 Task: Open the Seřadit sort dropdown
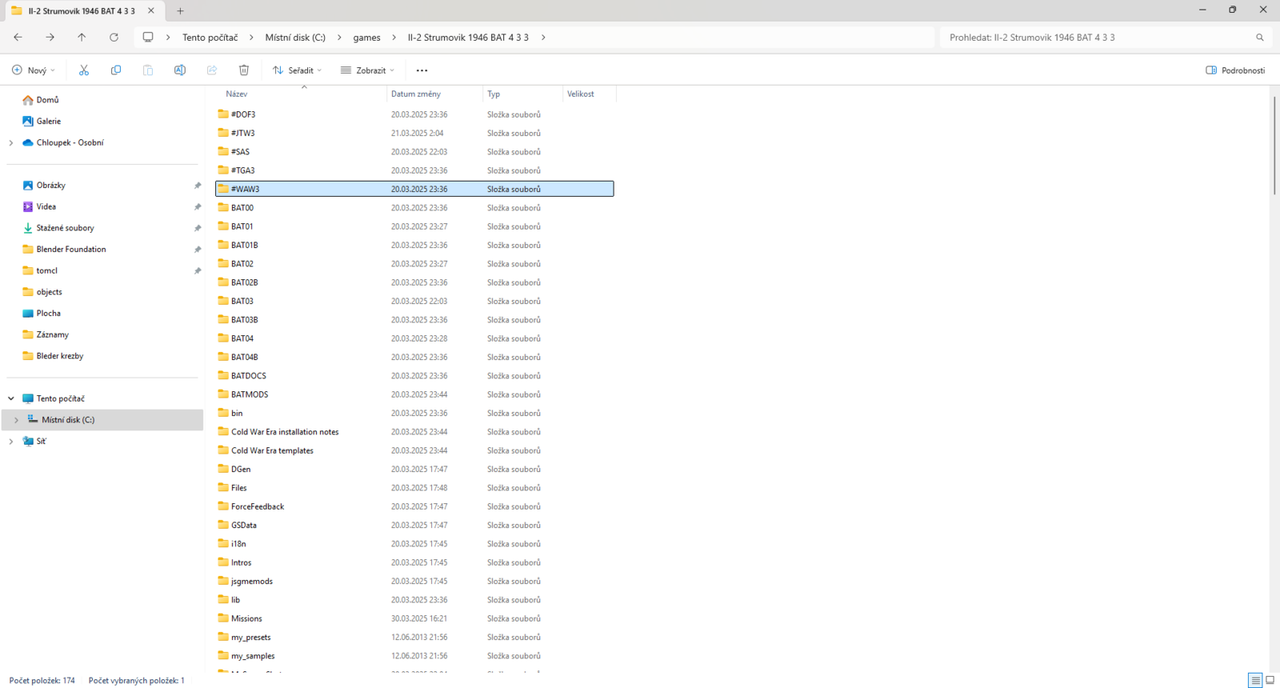(x=298, y=70)
